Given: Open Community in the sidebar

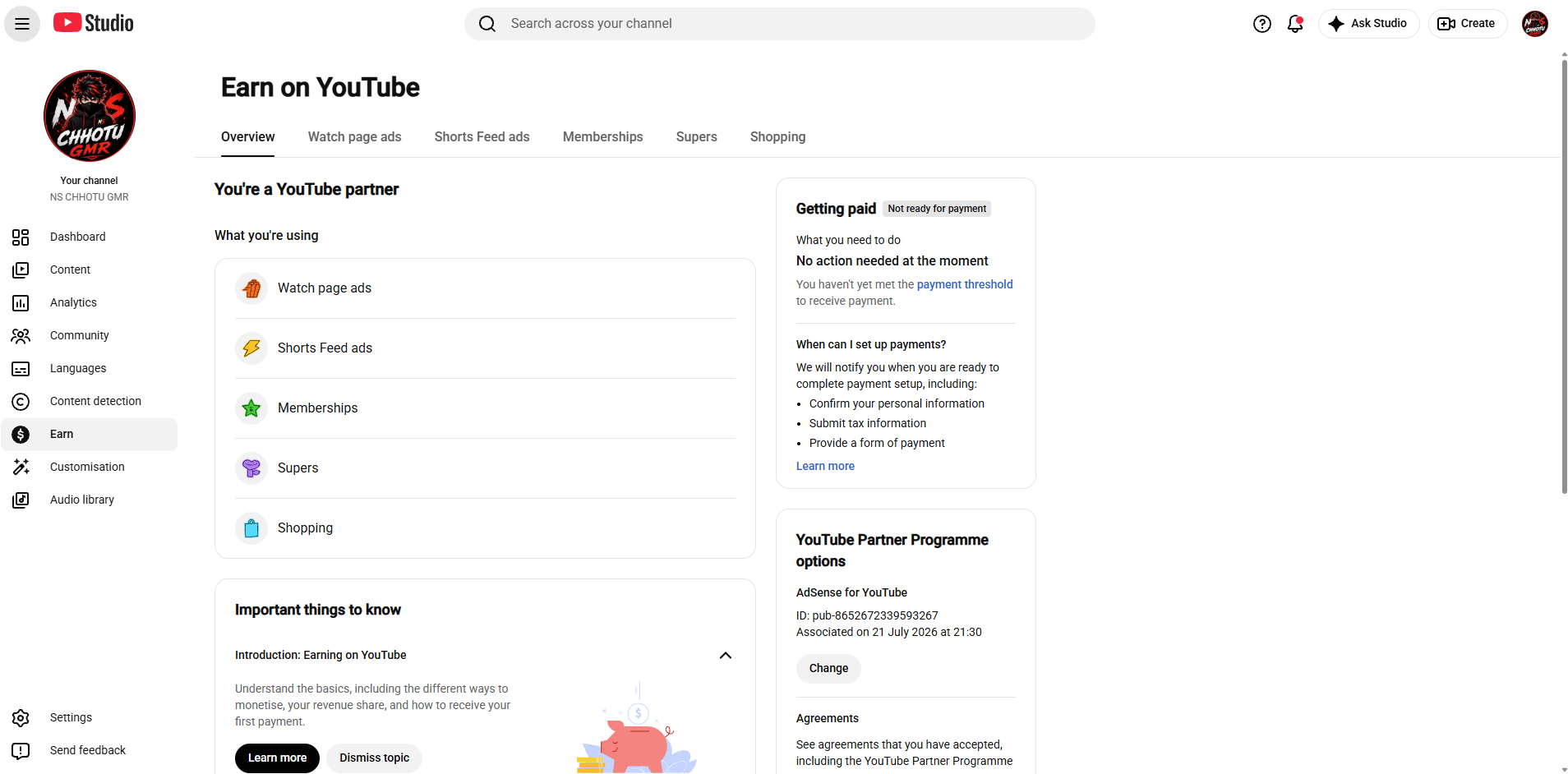Looking at the screenshot, I should coord(89,335).
